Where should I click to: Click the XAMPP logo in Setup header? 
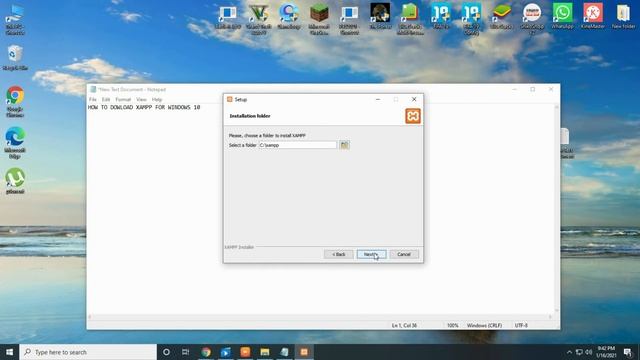click(x=413, y=116)
